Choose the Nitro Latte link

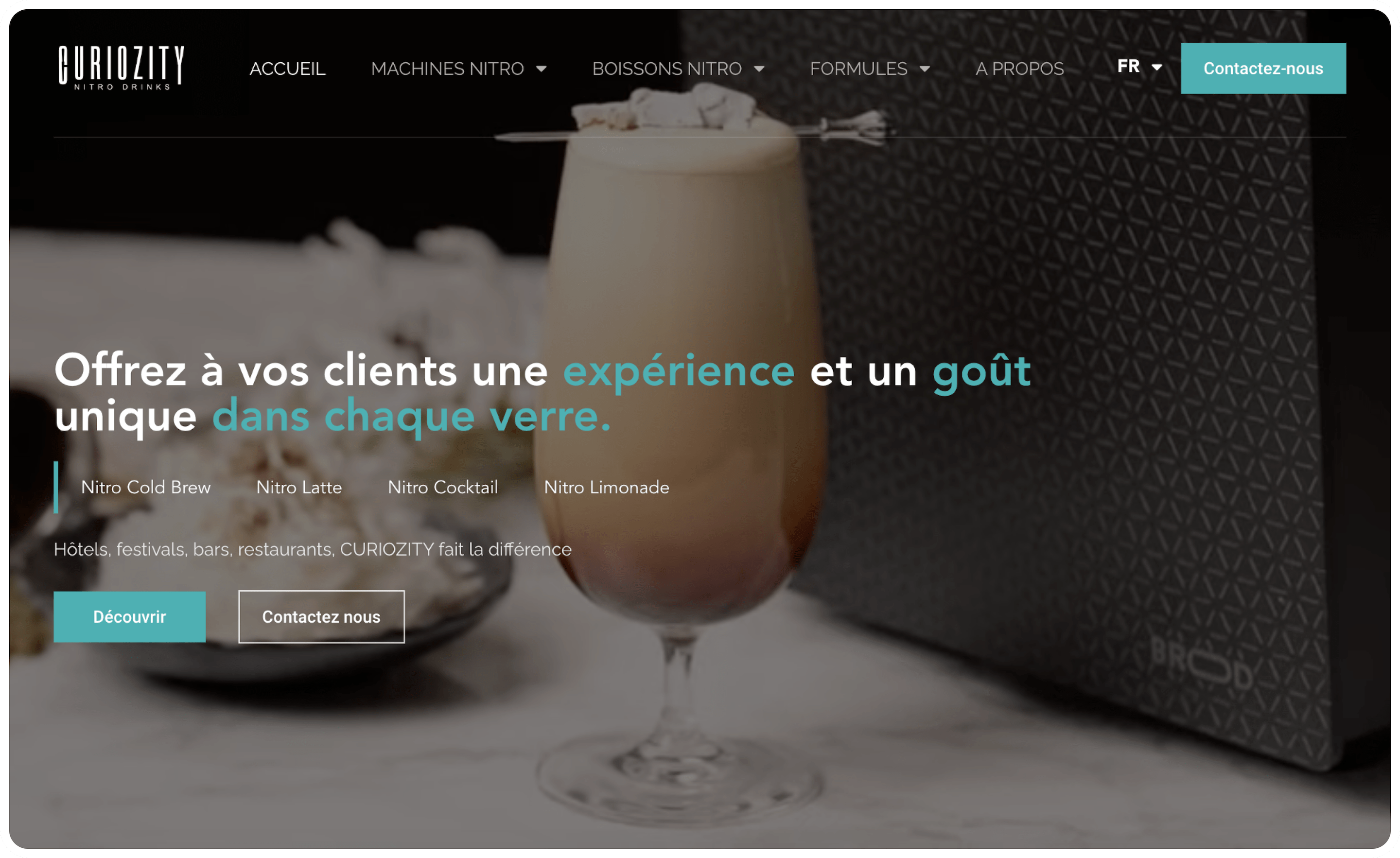point(299,488)
